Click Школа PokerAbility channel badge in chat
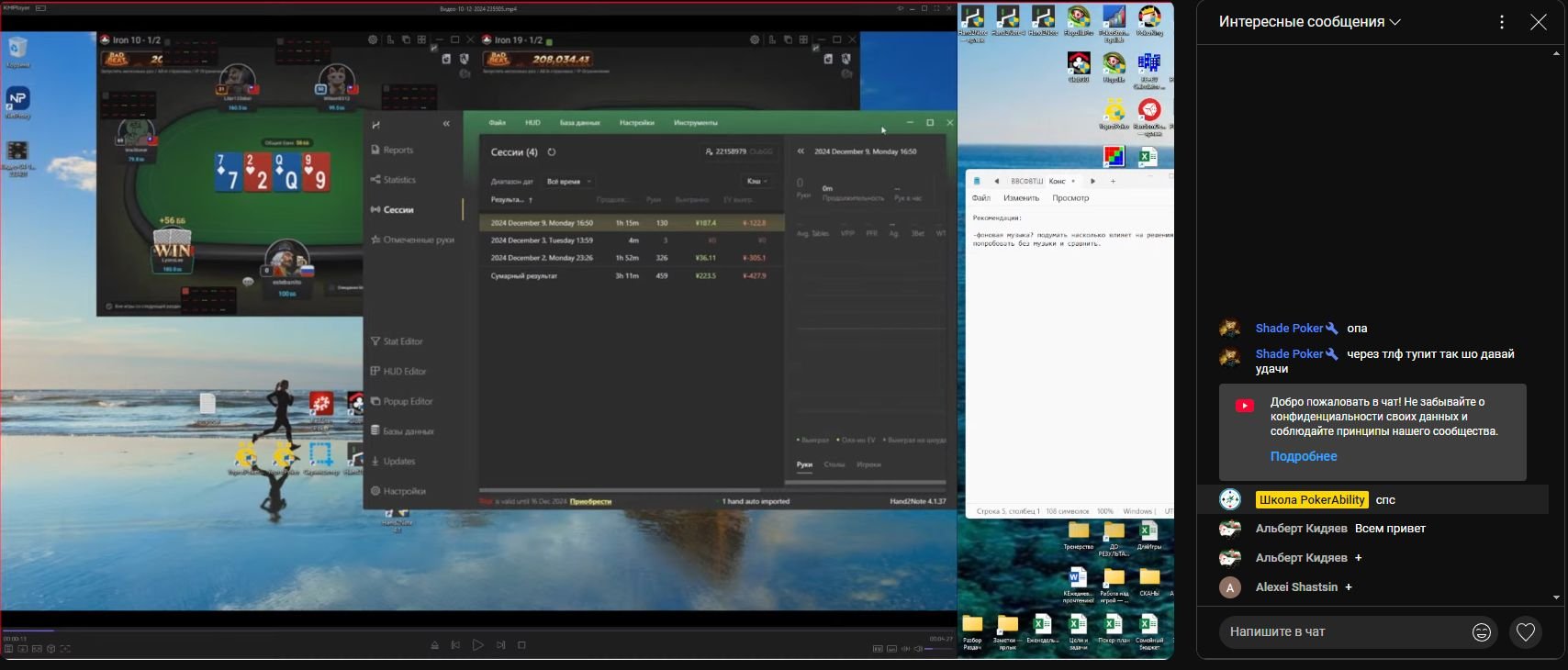 pyautogui.click(x=1312, y=500)
